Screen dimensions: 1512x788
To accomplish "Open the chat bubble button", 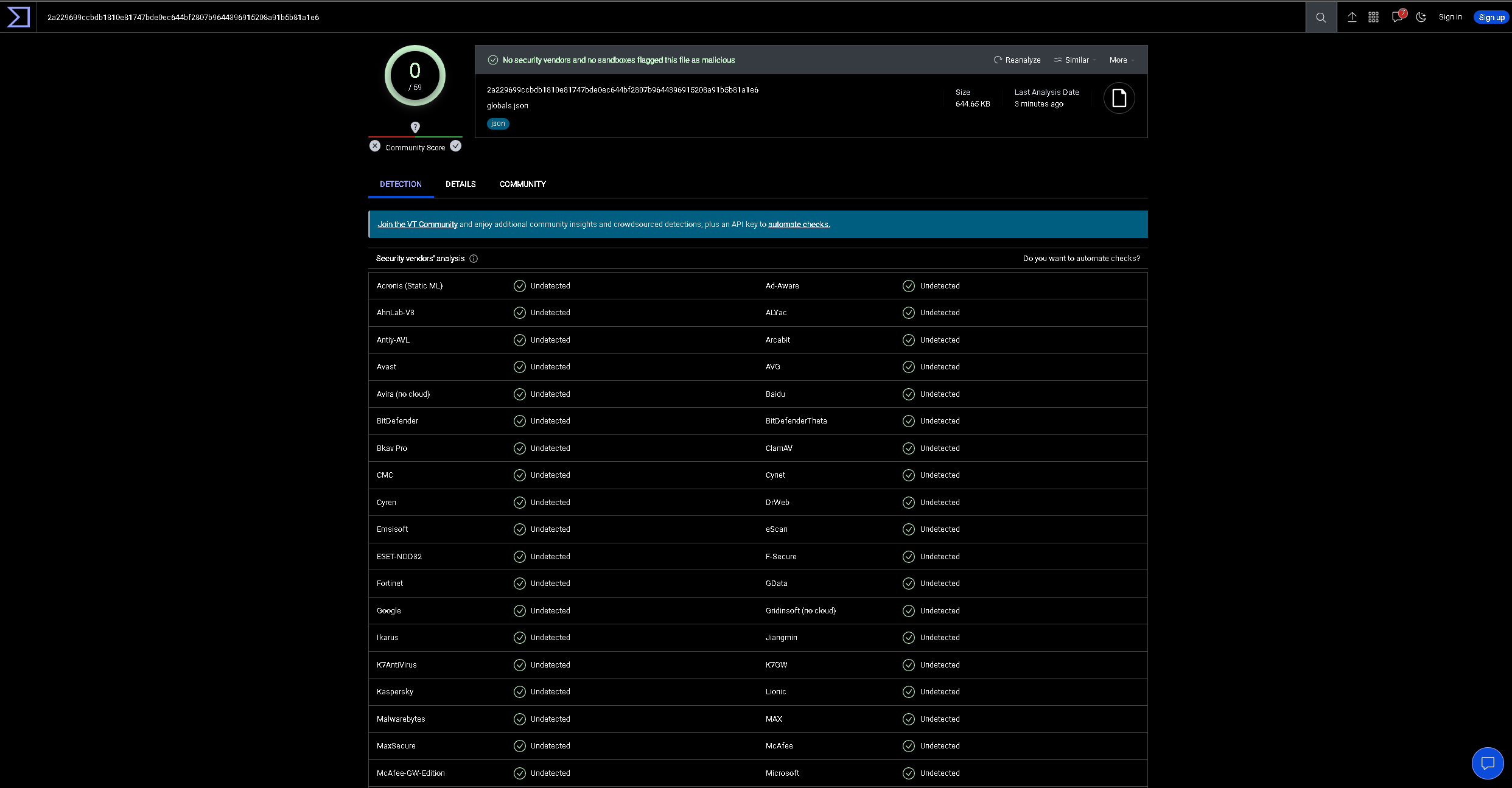I will pos(1487,763).
